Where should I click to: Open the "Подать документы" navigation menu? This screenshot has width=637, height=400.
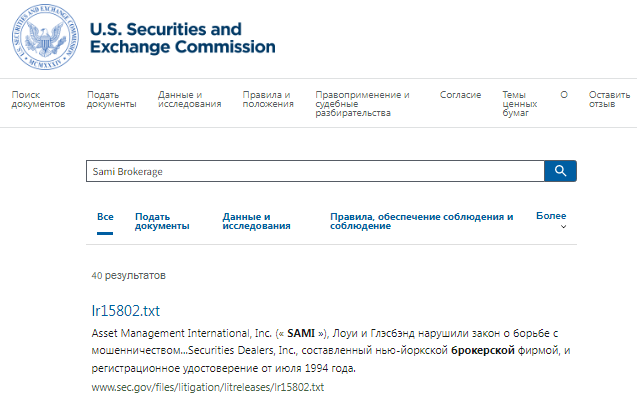pos(111,99)
